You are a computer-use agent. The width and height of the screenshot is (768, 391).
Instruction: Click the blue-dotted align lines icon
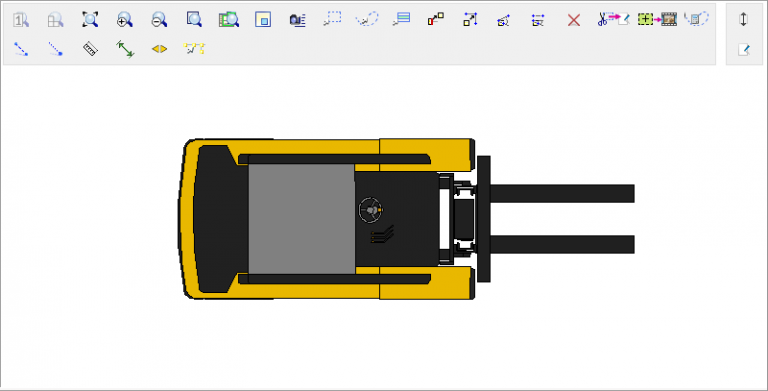[538, 20]
